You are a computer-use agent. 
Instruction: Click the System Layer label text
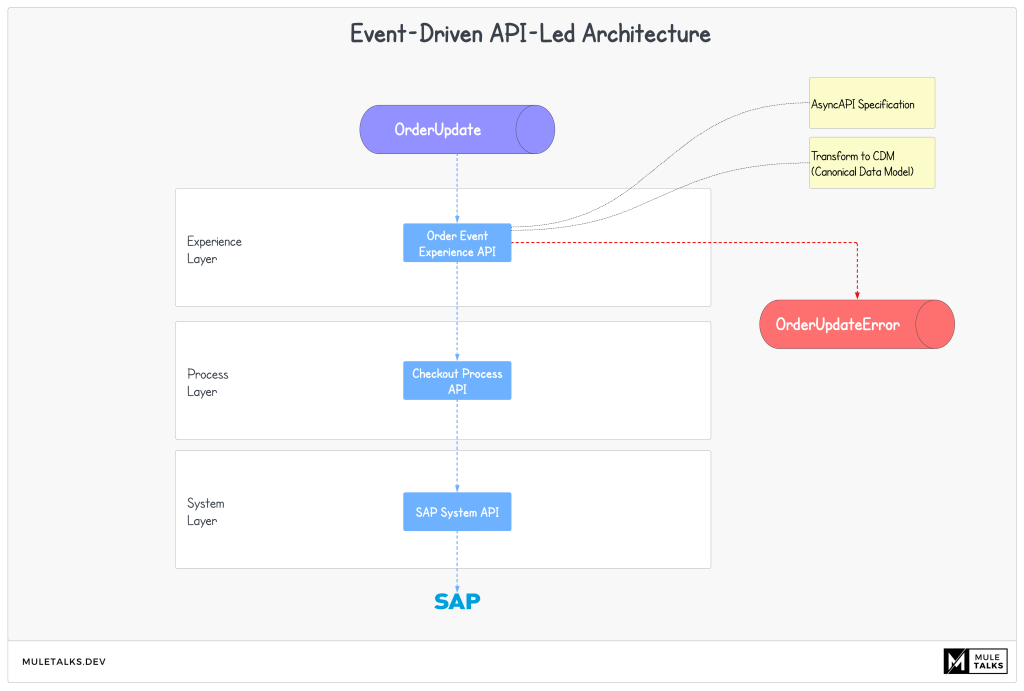tap(204, 512)
